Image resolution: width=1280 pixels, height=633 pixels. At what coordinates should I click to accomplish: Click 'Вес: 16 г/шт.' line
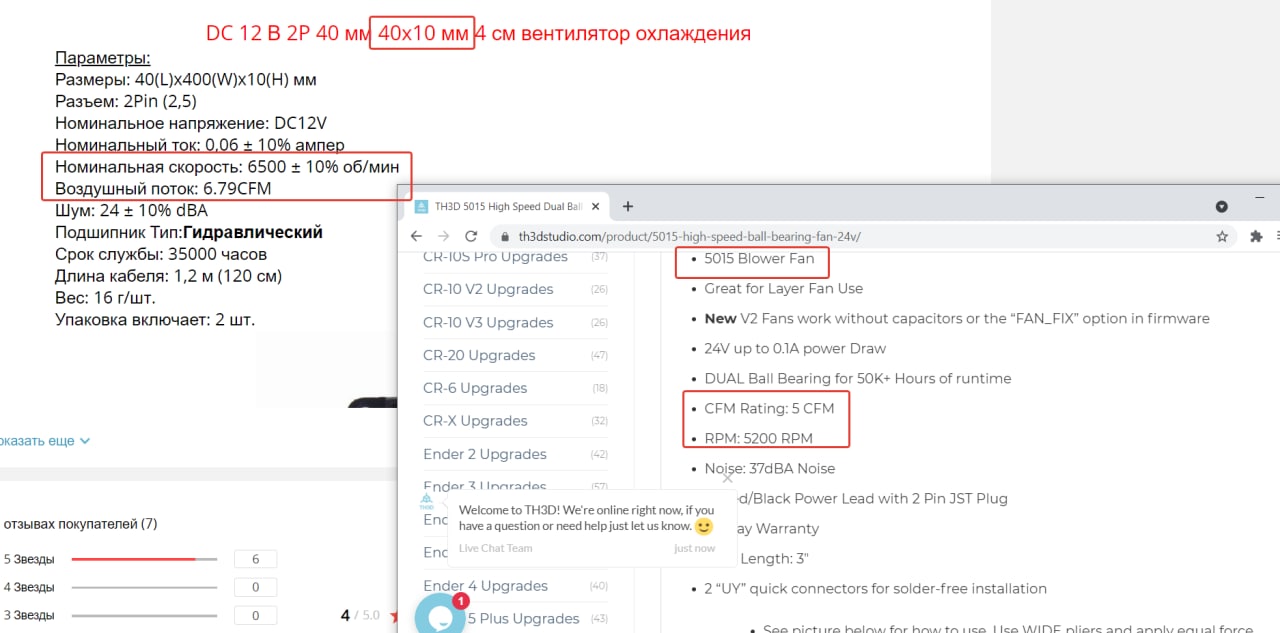(x=106, y=298)
